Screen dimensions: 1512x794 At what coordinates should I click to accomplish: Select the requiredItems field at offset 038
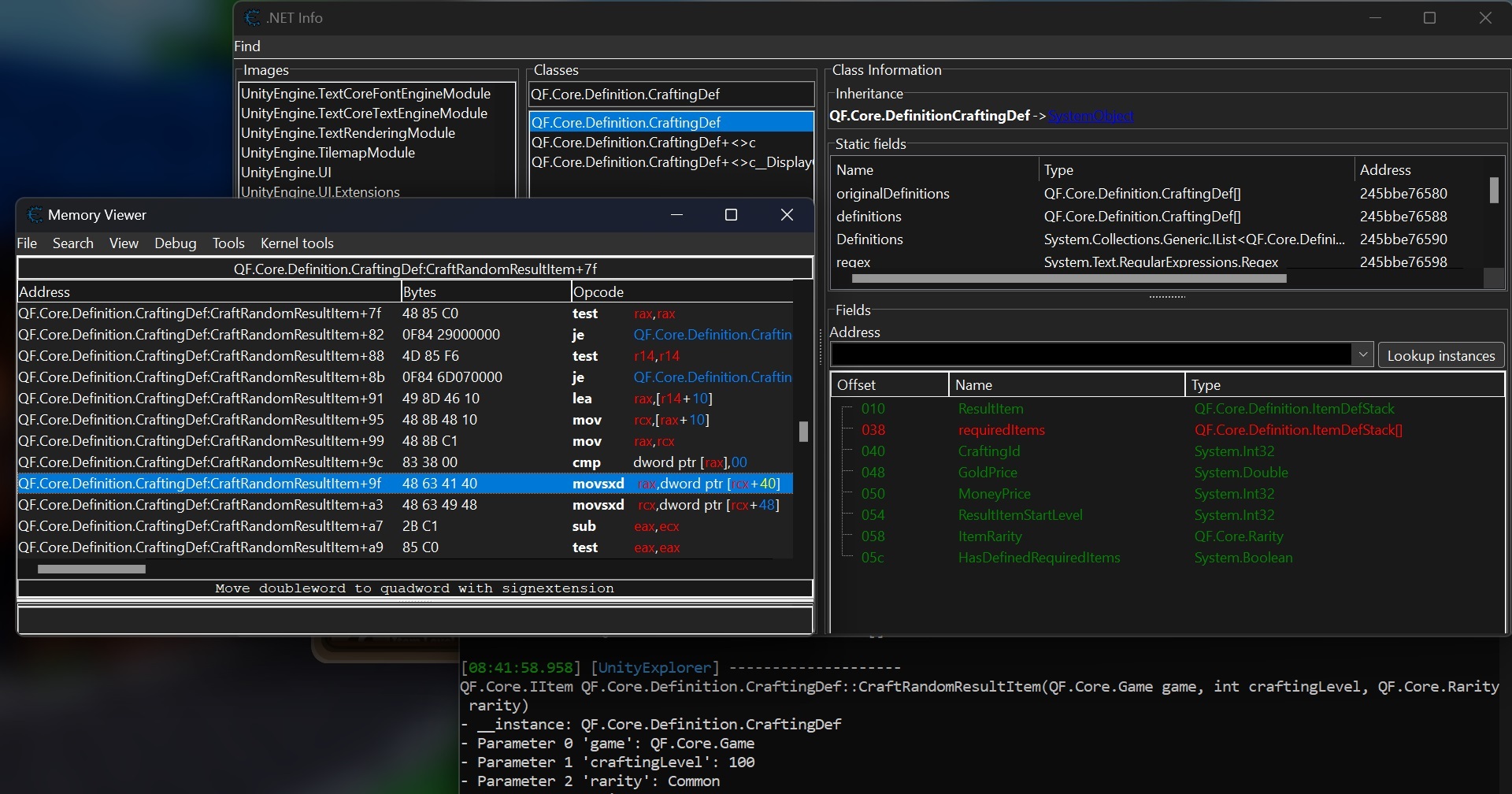[1167, 430]
